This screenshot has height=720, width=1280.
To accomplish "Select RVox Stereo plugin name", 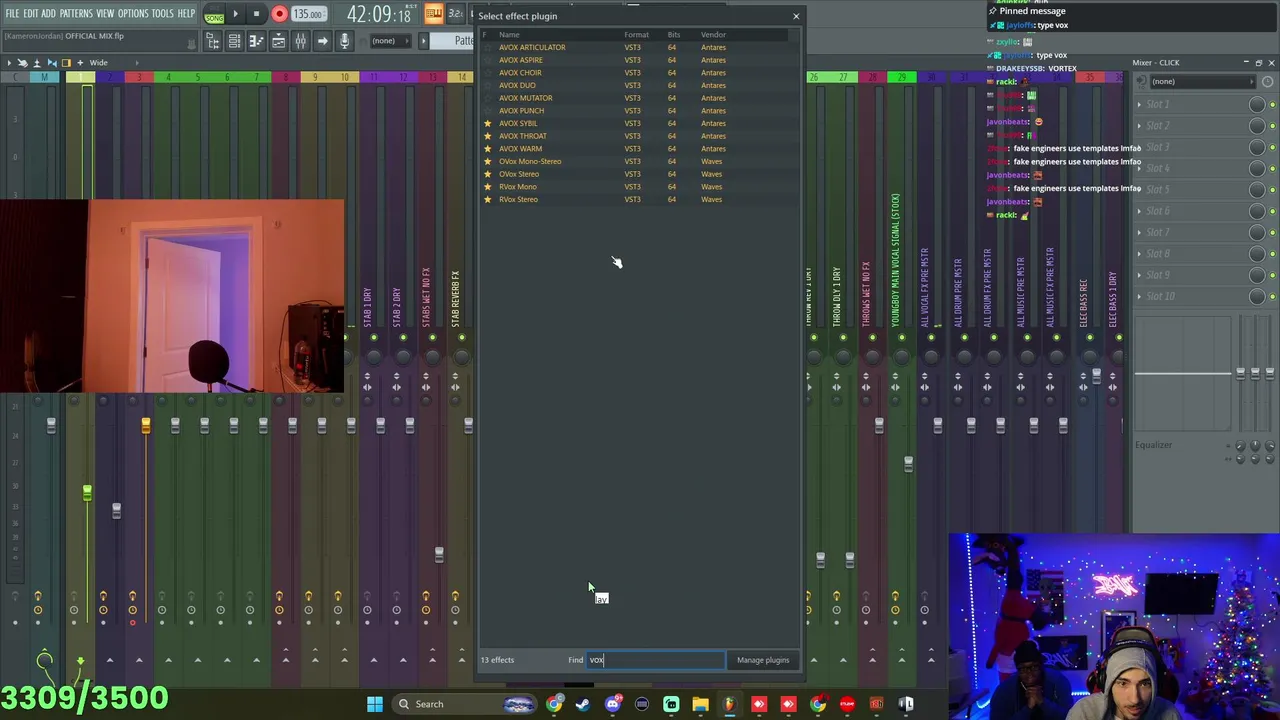I will (518, 199).
